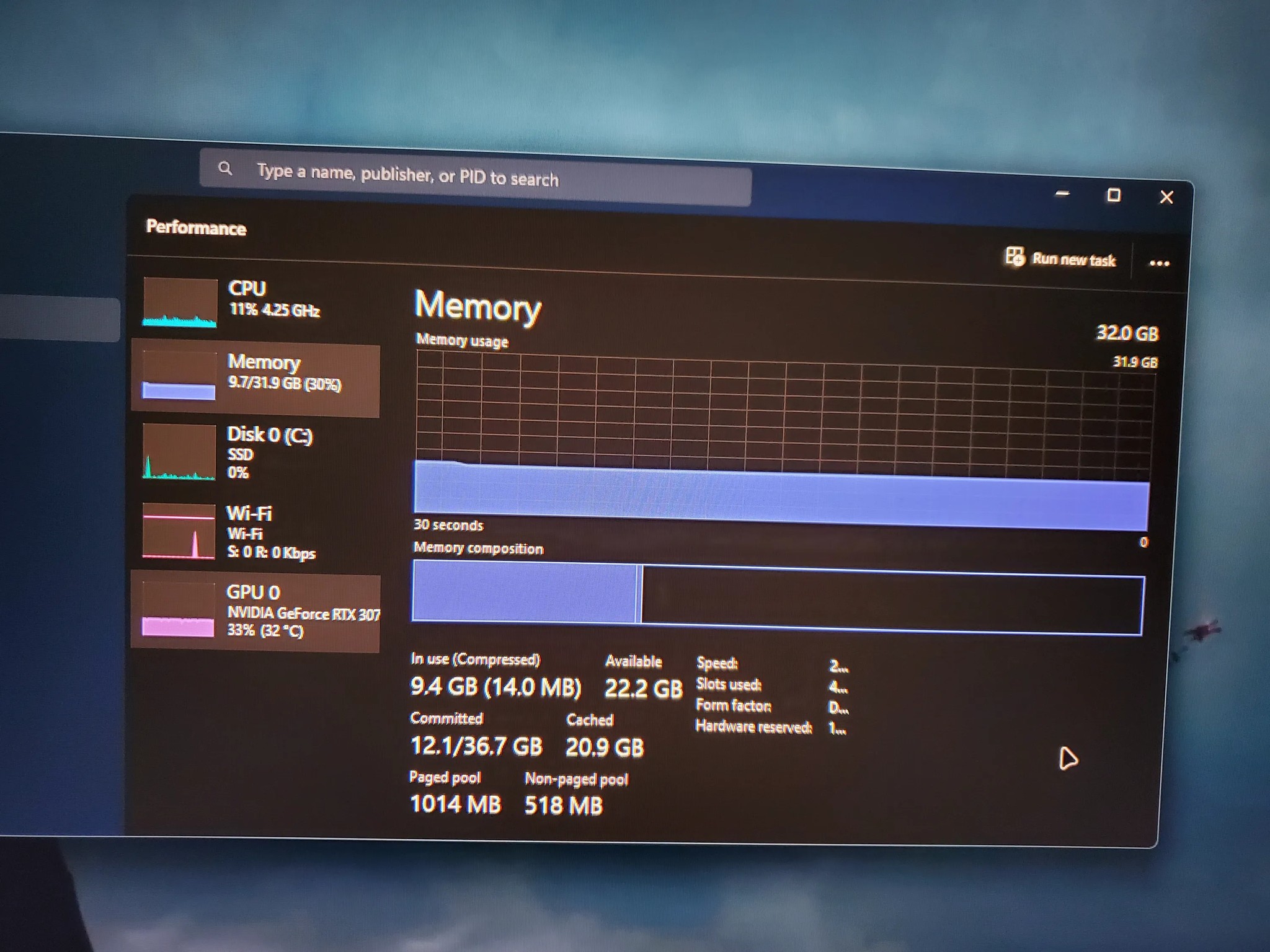Screen dimensions: 1270x952
Task: Click the 11% 4.25 GHz CPU reading
Action: 274,309
